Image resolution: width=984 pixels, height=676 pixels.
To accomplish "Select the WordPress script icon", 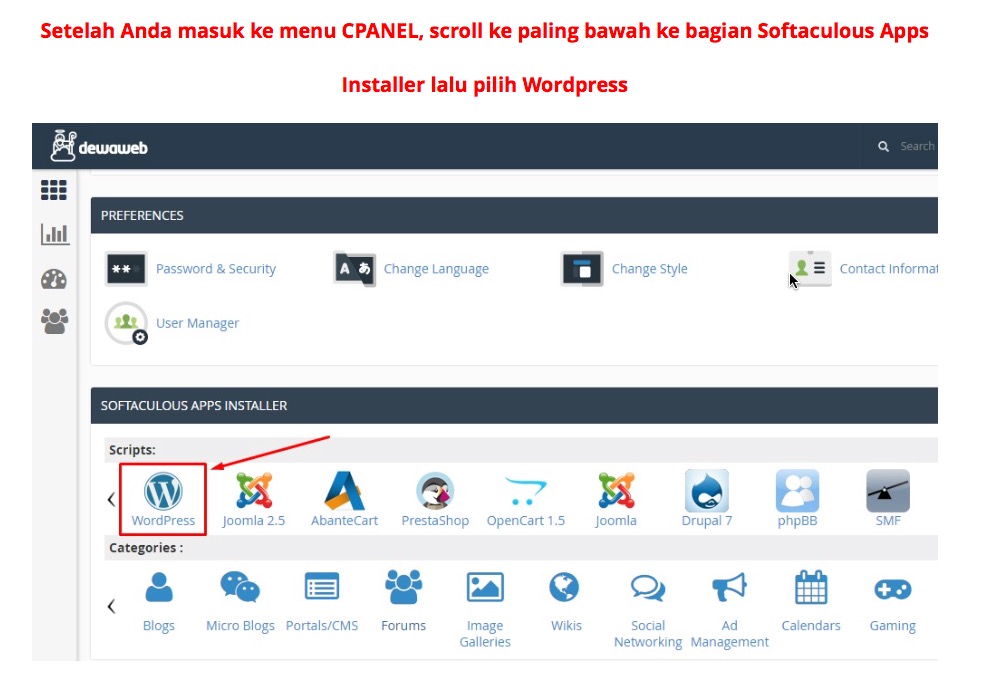I will [163, 490].
